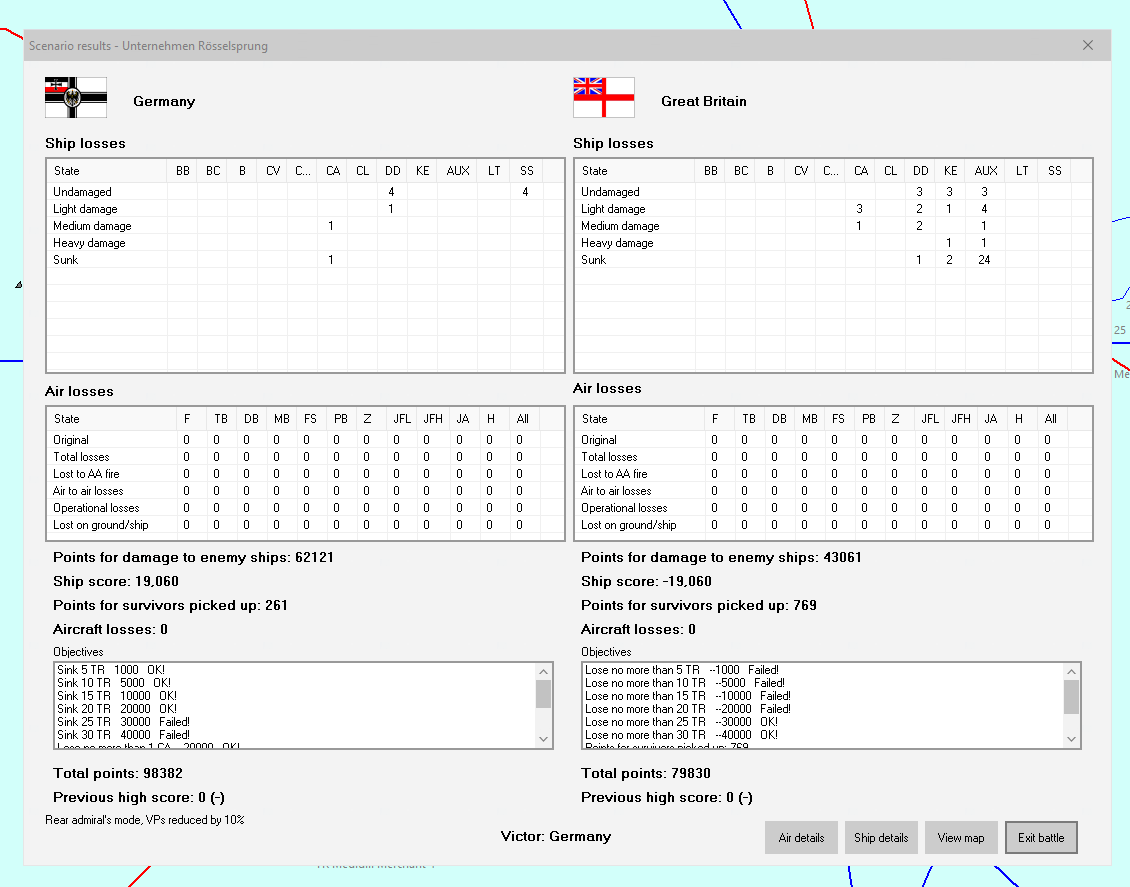Image resolution: width=1130 pixels, height=887 pixels.
Task: Click the CA column header in Germany ship losses
Action: point(332,171)
